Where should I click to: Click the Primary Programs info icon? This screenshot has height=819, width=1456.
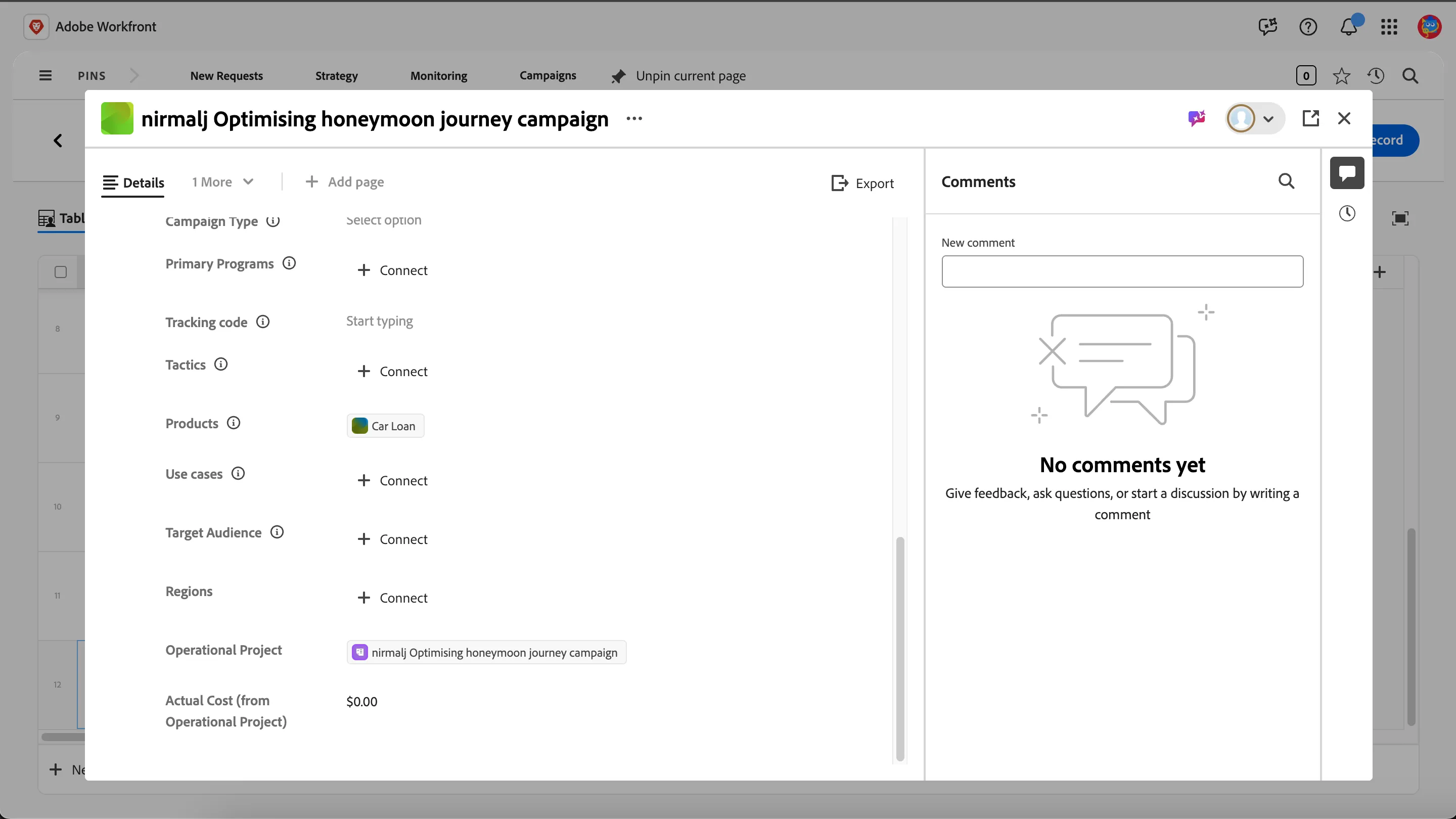click(289, 263)
